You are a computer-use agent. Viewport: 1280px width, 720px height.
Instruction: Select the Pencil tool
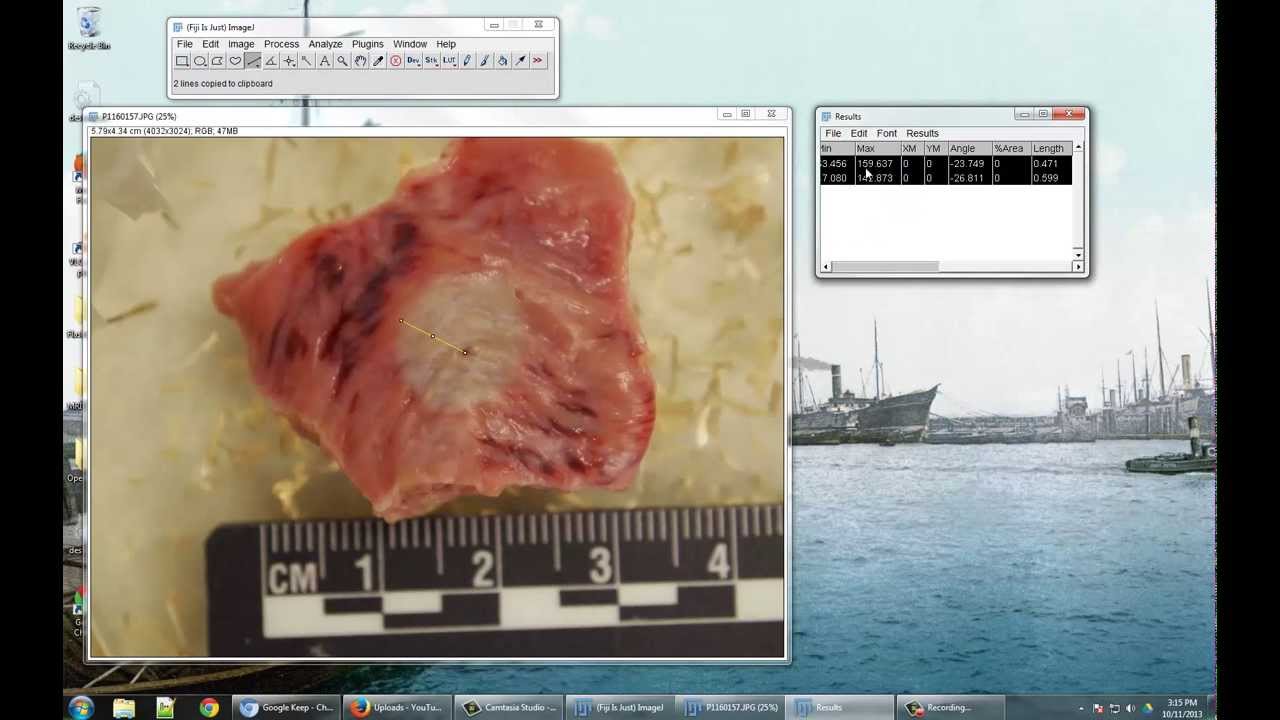tap(467, 61)
